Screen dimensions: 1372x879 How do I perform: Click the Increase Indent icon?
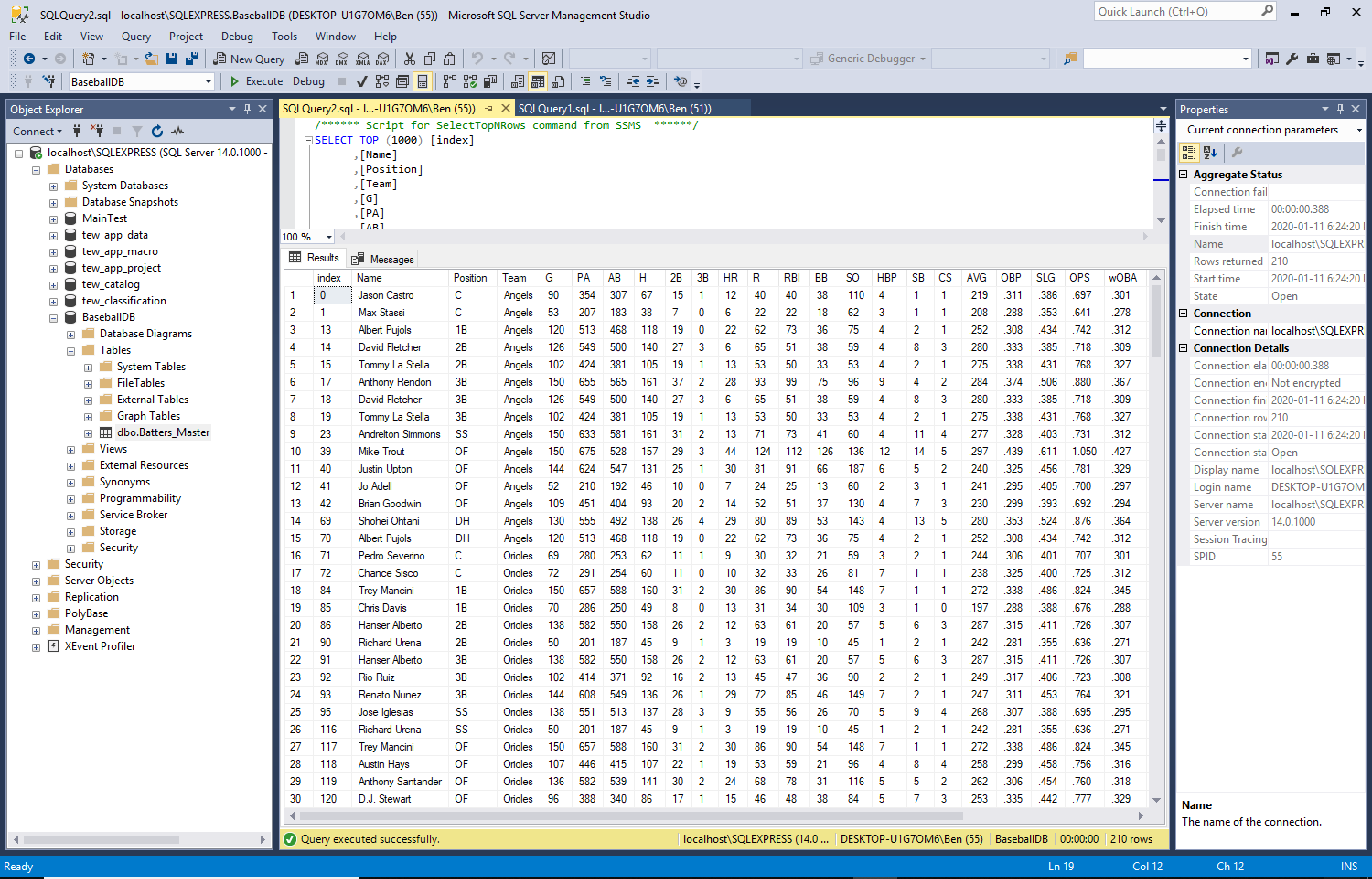pyautogui.click(x=653, y=82)
